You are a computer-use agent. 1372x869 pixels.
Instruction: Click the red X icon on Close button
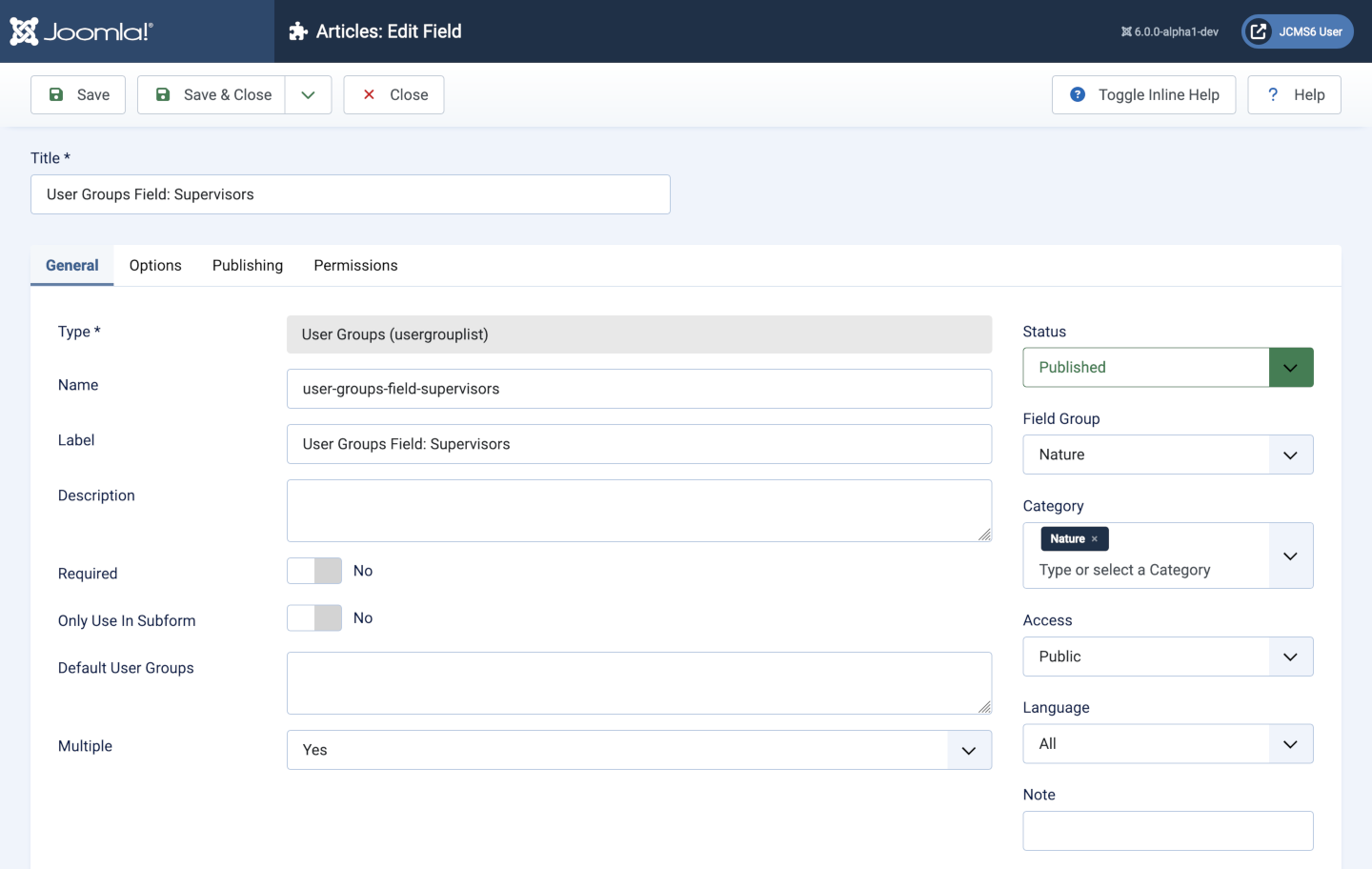[369, 94]
